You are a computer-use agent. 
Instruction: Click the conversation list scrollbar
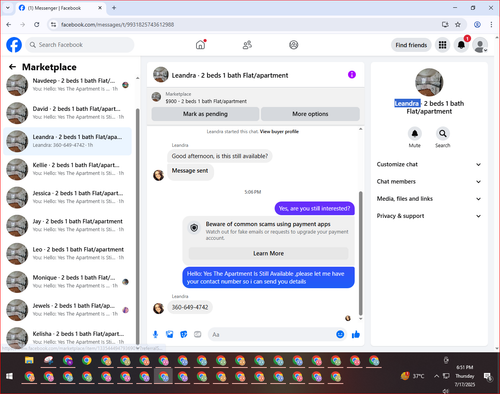click(137, 227)
